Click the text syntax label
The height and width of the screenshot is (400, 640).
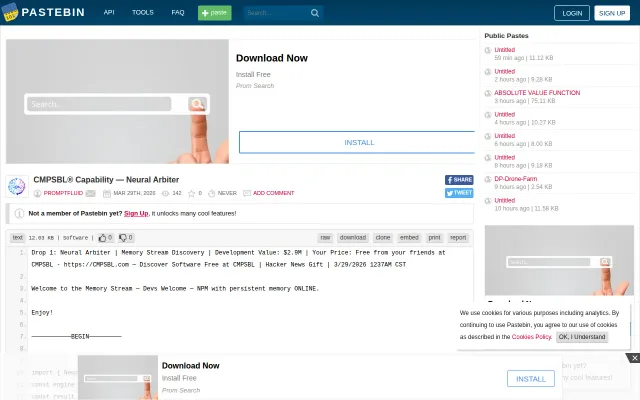point(18,238)
